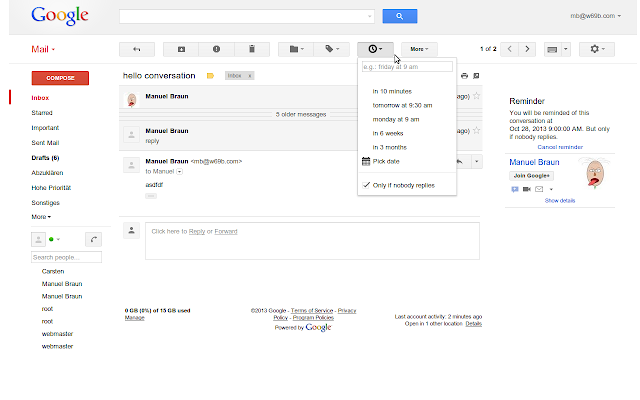The height and width of the screenshot is (400, 640).
Task: Open the Inbox folder
Action: pos(40,98)
